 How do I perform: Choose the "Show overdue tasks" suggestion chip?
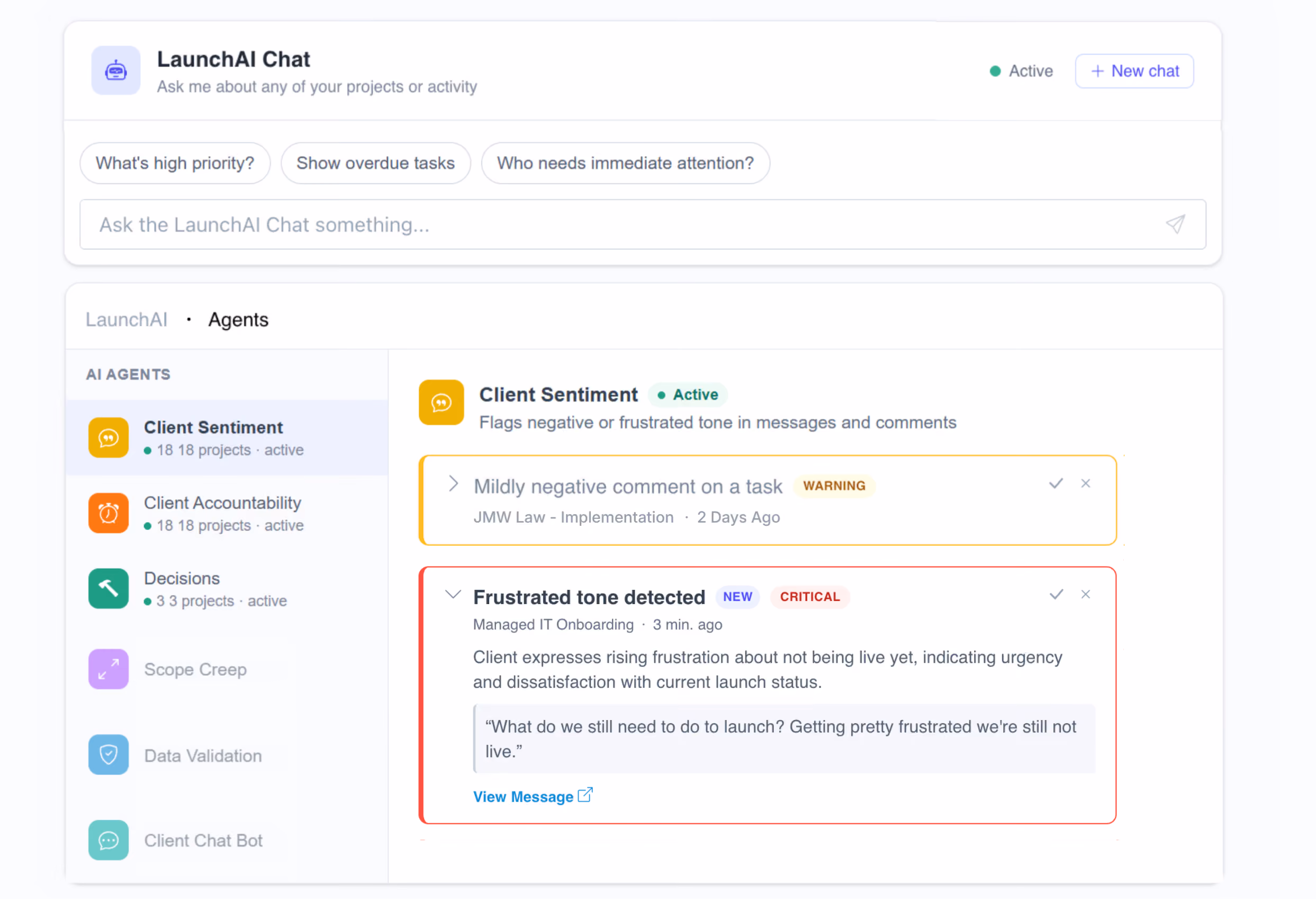375,163
